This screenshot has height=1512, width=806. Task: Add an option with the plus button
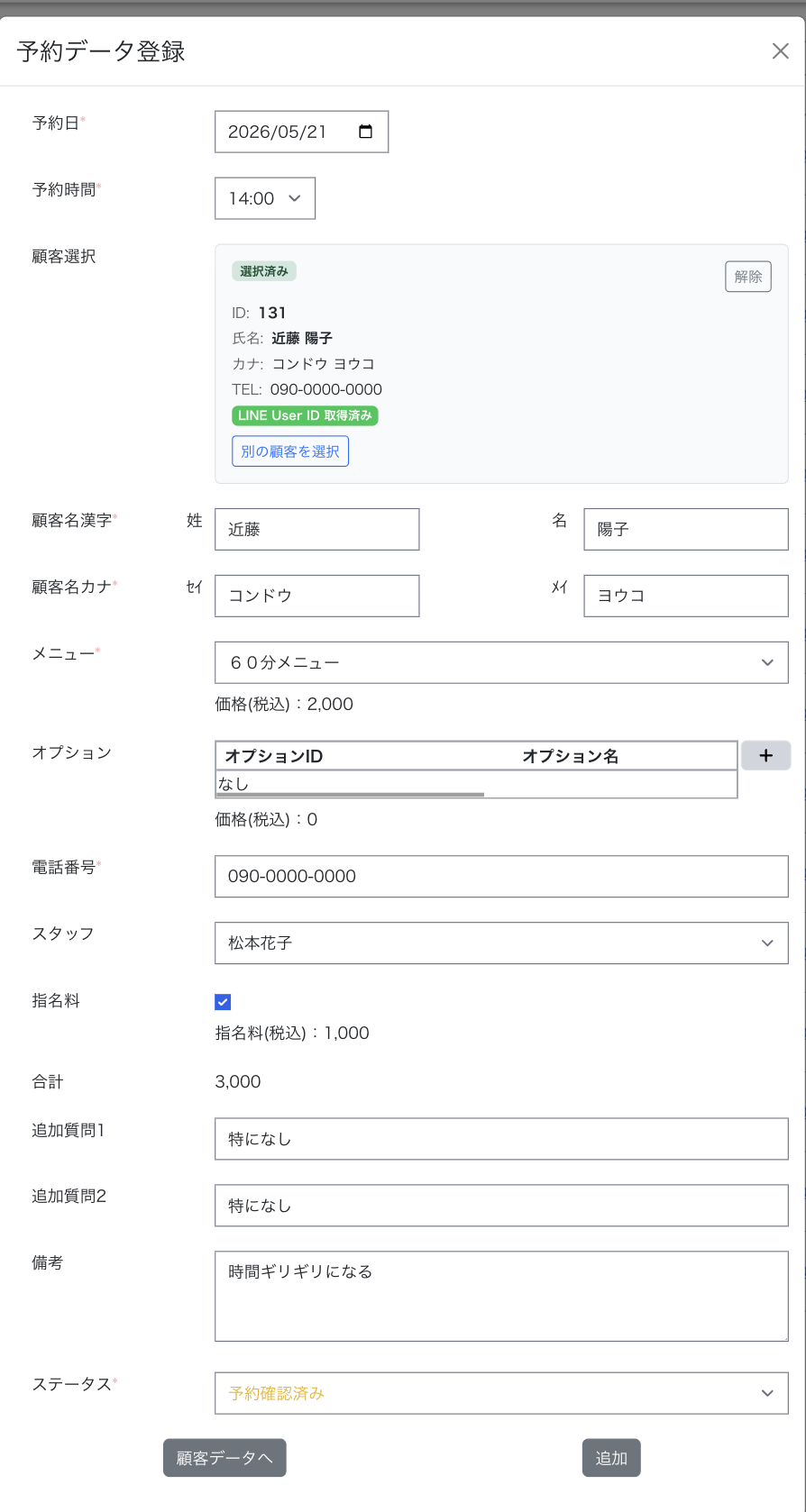[765, 755]
